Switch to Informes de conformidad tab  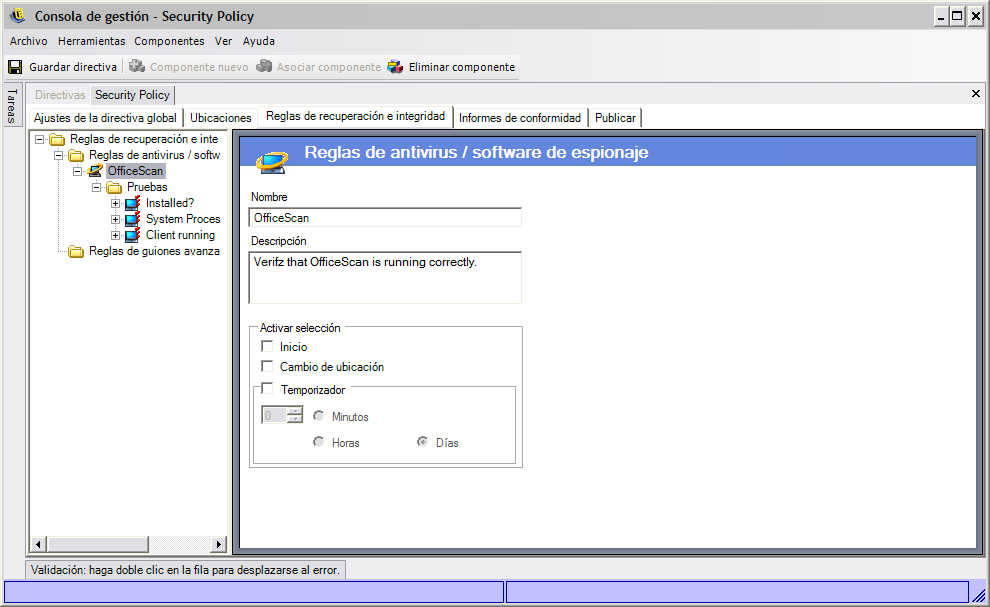[x=520, y=118]
